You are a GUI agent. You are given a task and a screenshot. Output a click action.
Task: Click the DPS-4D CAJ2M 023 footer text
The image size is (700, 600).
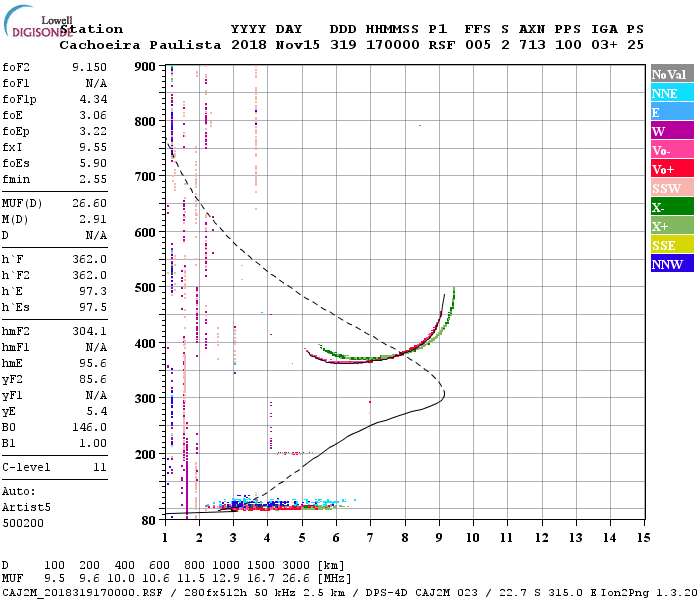tap(421, 592)
